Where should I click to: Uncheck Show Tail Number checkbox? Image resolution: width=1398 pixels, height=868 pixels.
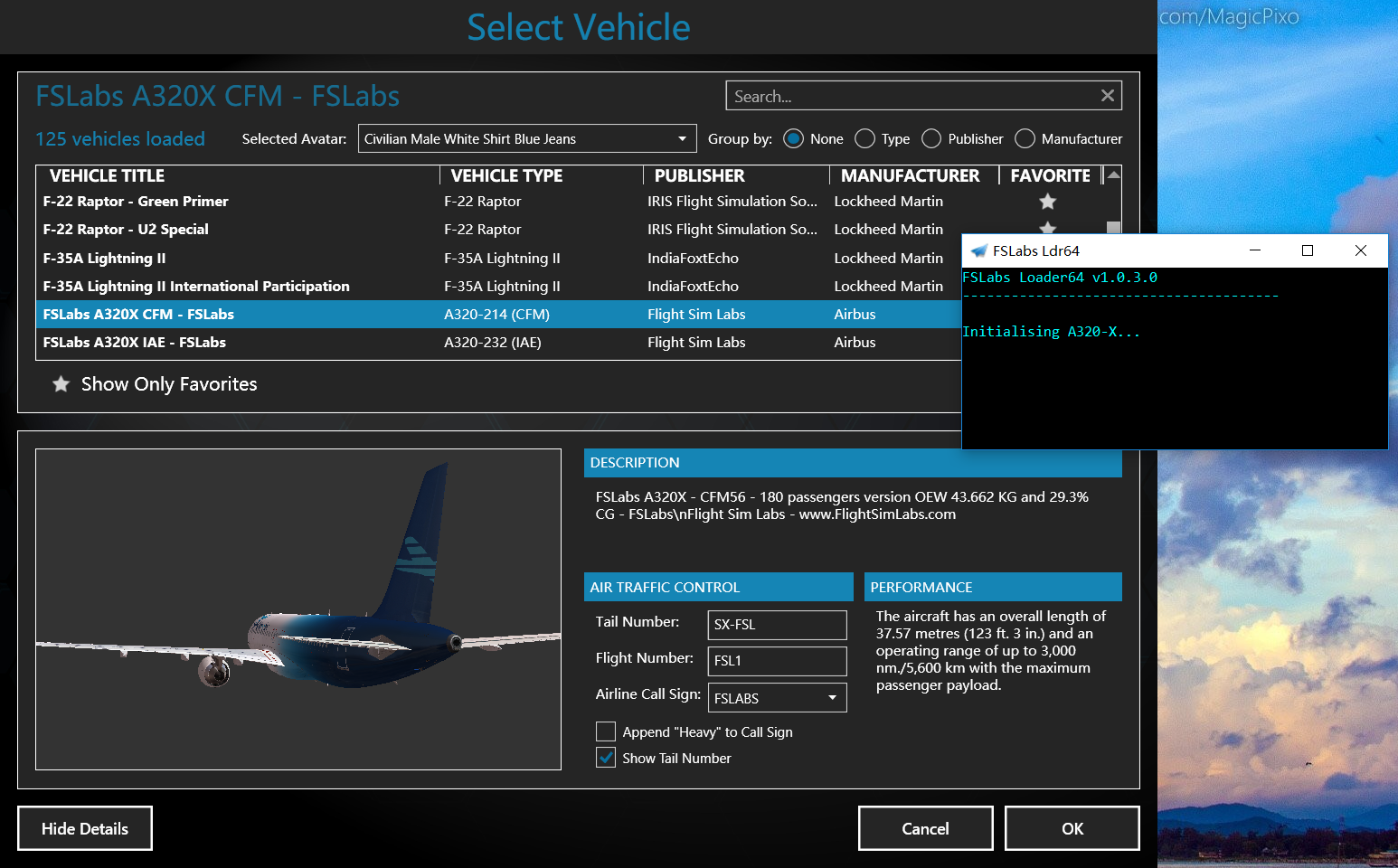coord(606,758)
